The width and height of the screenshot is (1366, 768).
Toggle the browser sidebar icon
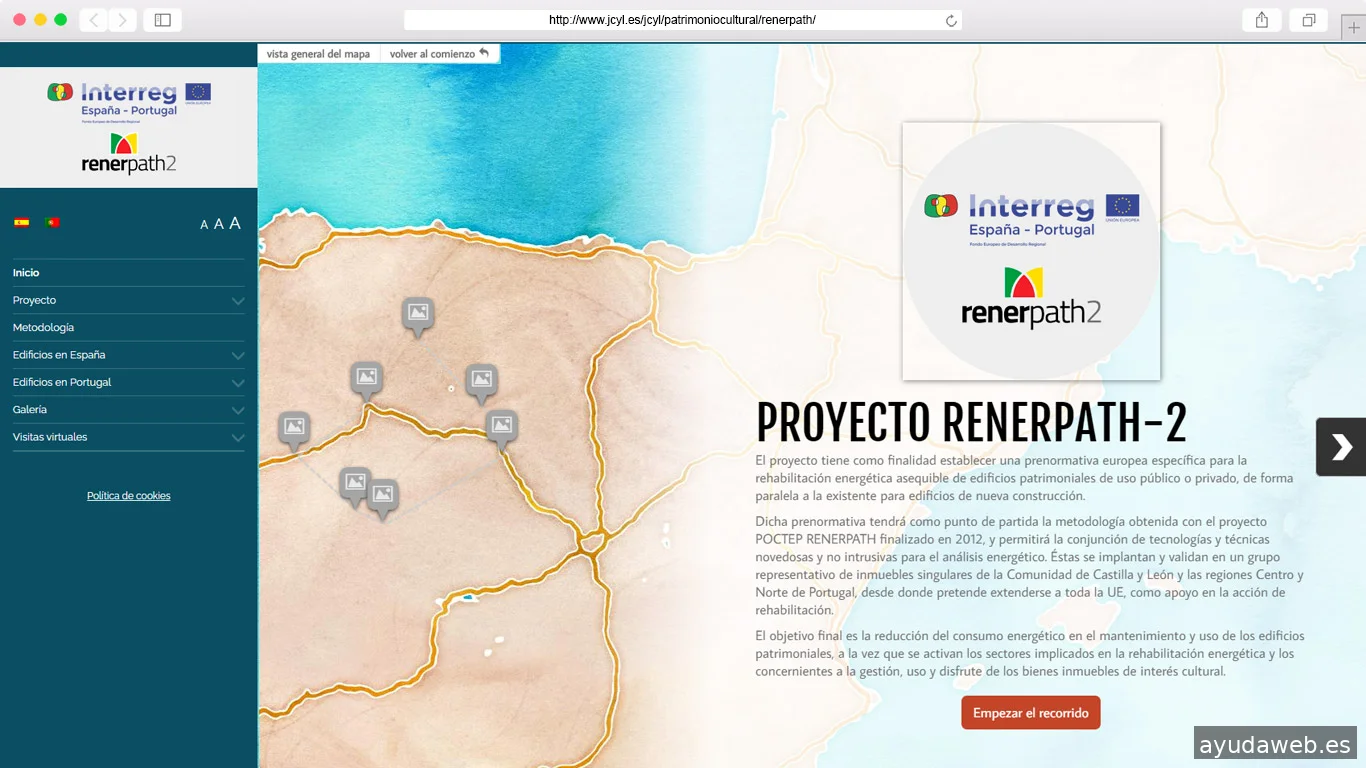tap(163, 20)
